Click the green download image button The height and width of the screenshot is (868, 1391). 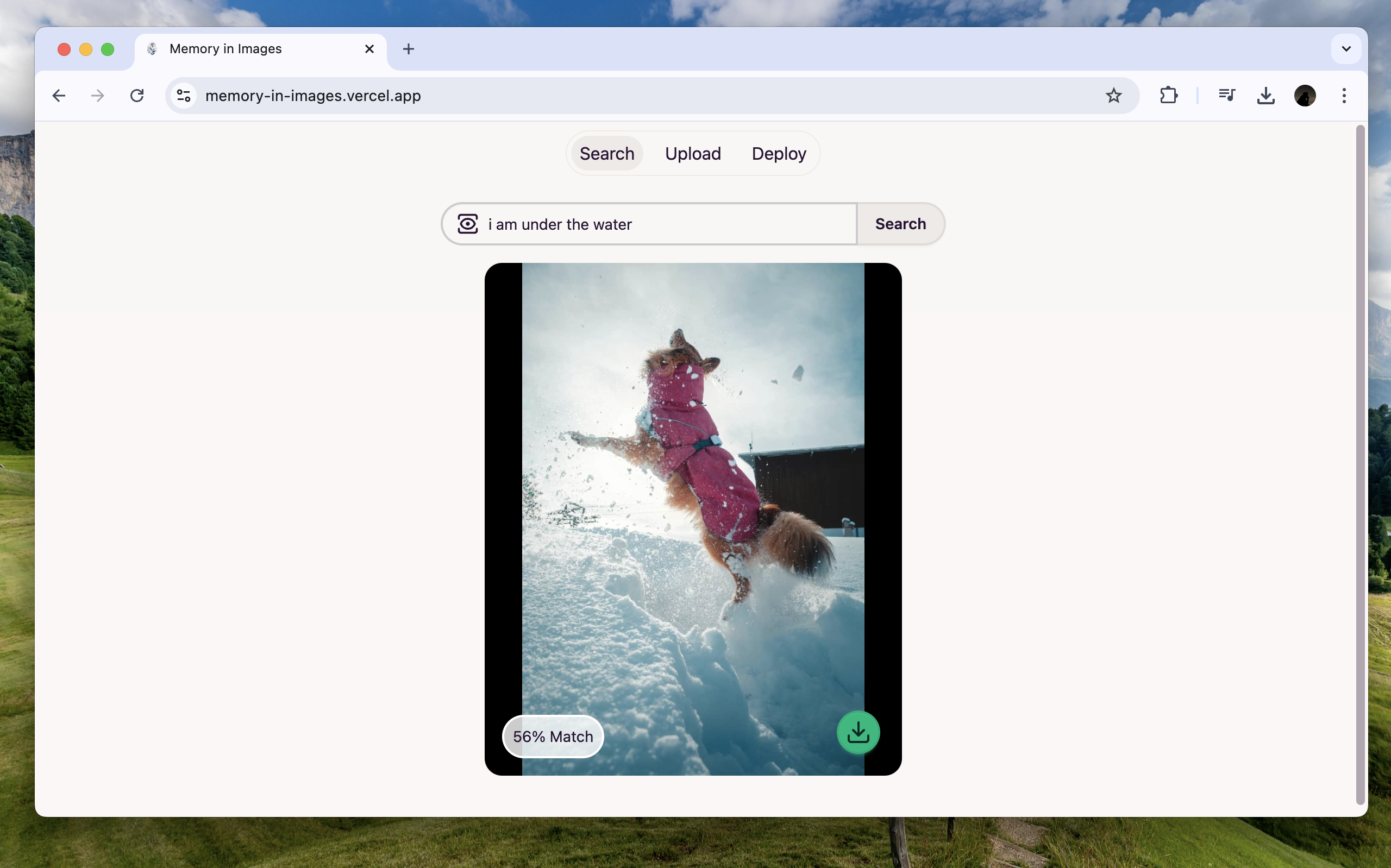click(x=857, y=733)
